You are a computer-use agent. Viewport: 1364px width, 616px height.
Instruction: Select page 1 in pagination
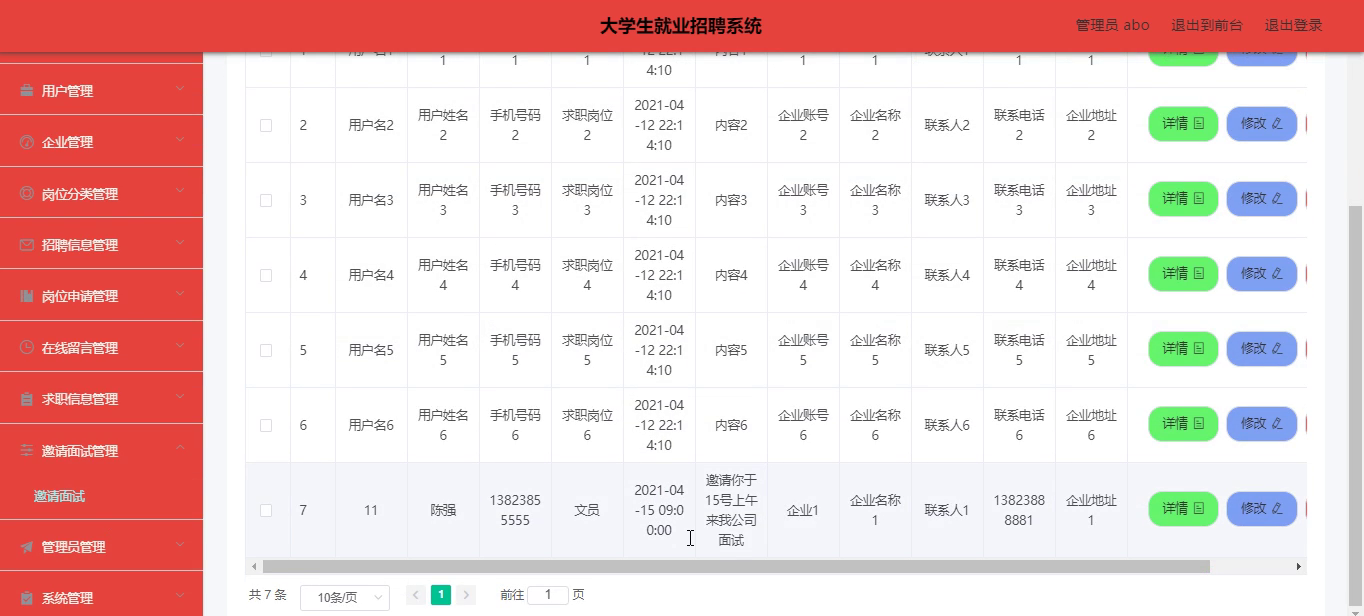click(441, 595)
